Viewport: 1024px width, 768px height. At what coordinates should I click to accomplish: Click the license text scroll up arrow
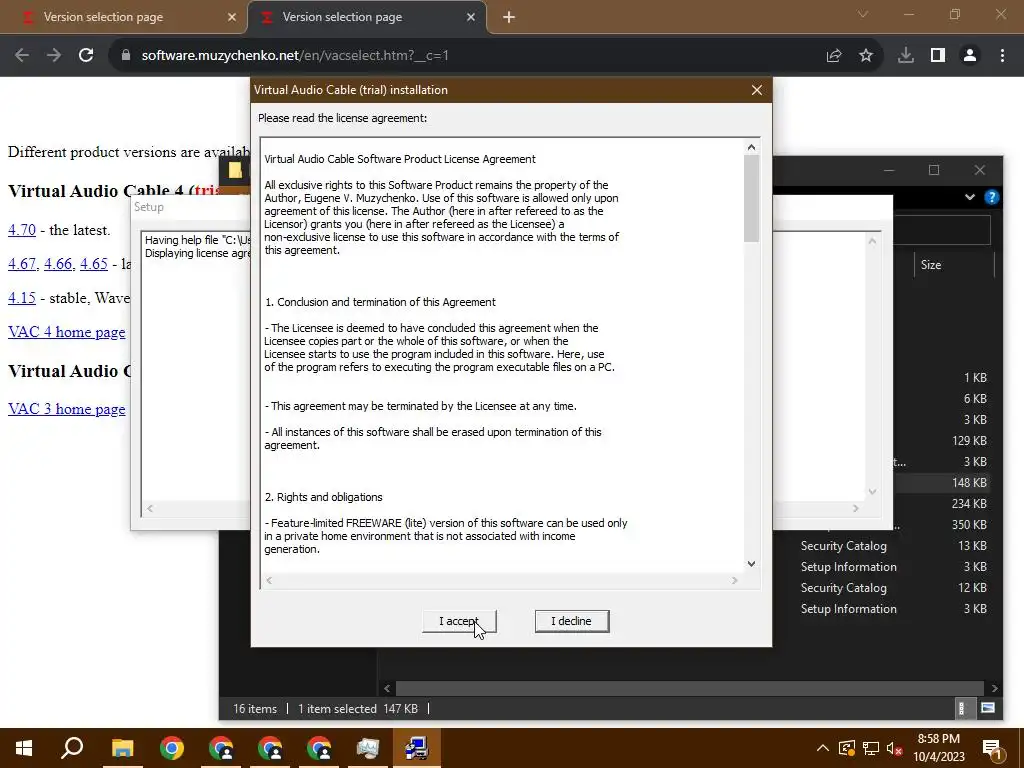click(x=751, y=148)
